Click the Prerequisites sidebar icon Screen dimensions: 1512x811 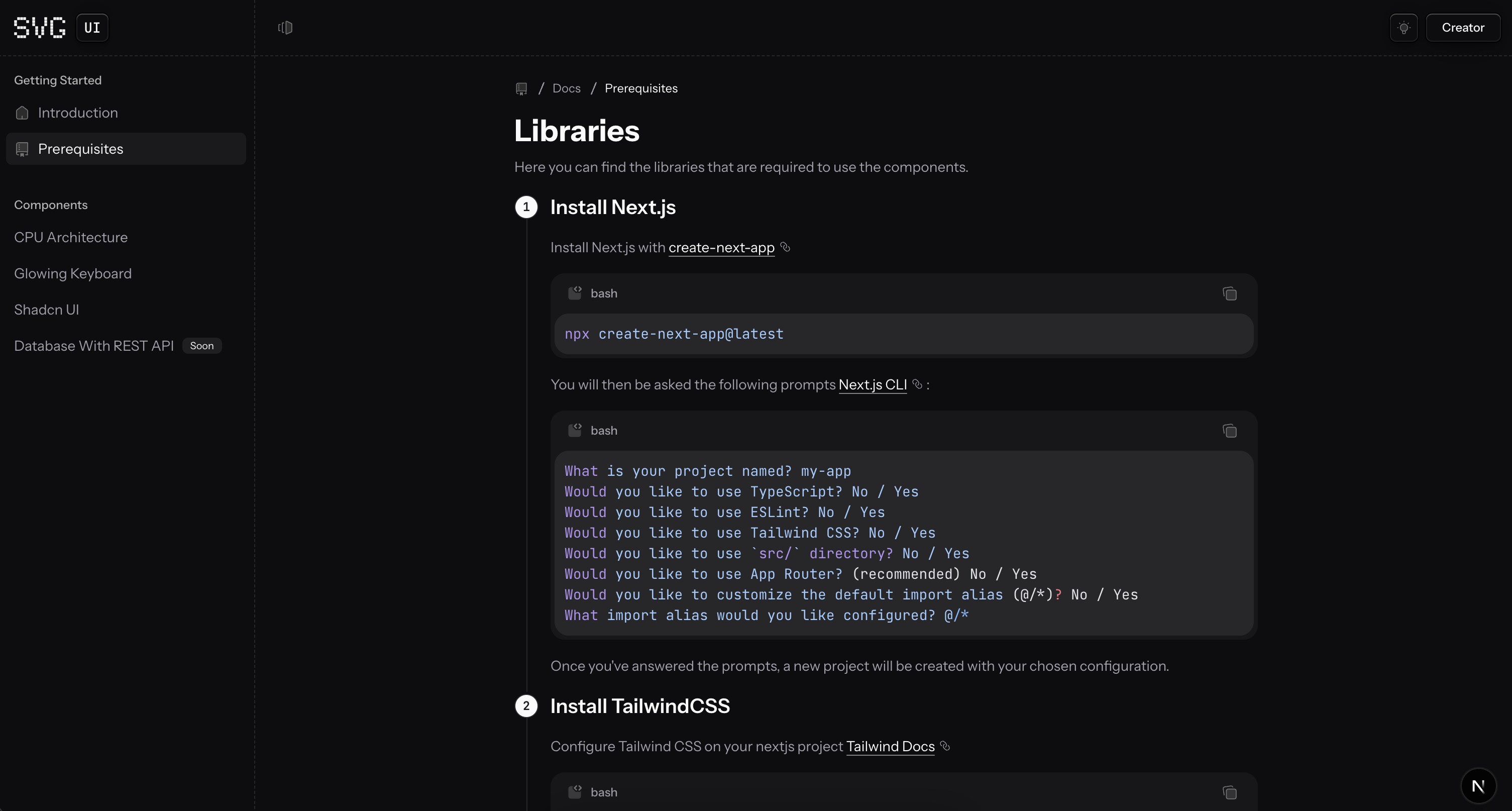22,149
